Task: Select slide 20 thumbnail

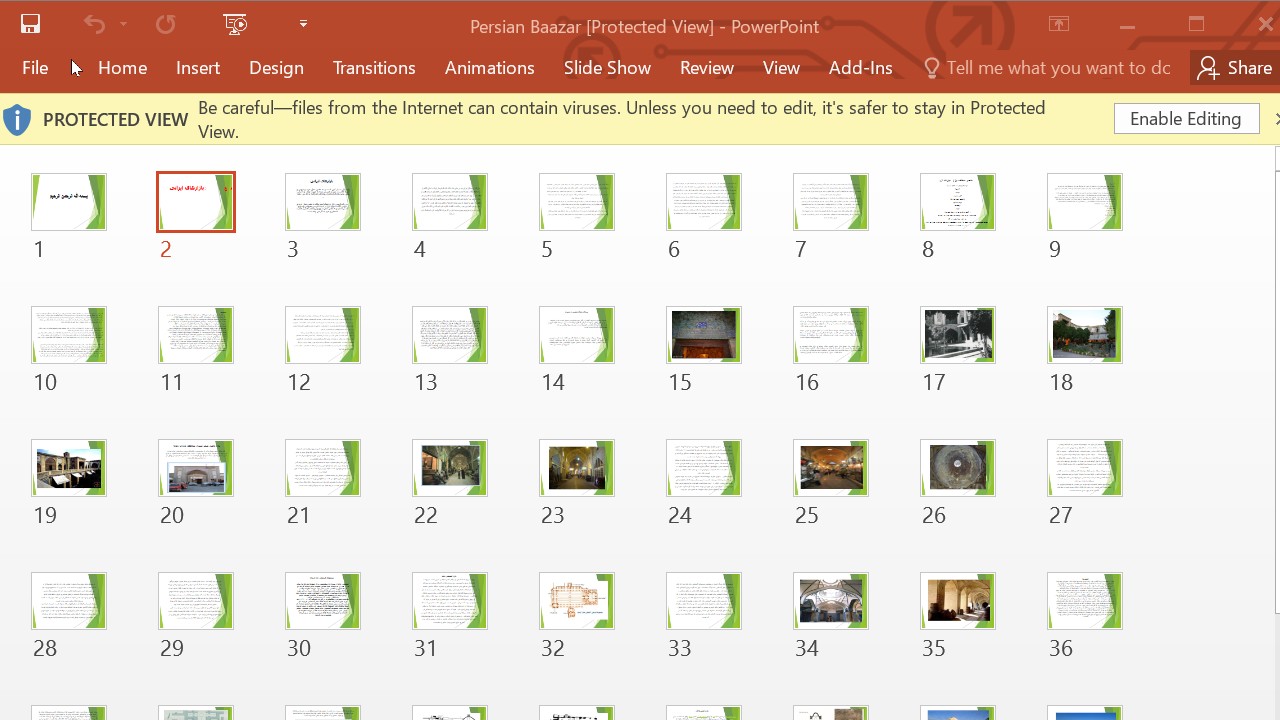Action: [196, 468]
